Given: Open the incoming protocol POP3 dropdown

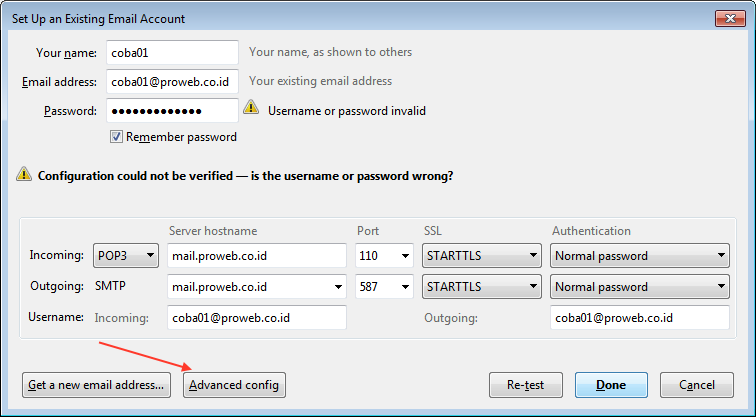Looking at the screenshot, I should pyautogui.click(x=126, y=256).
